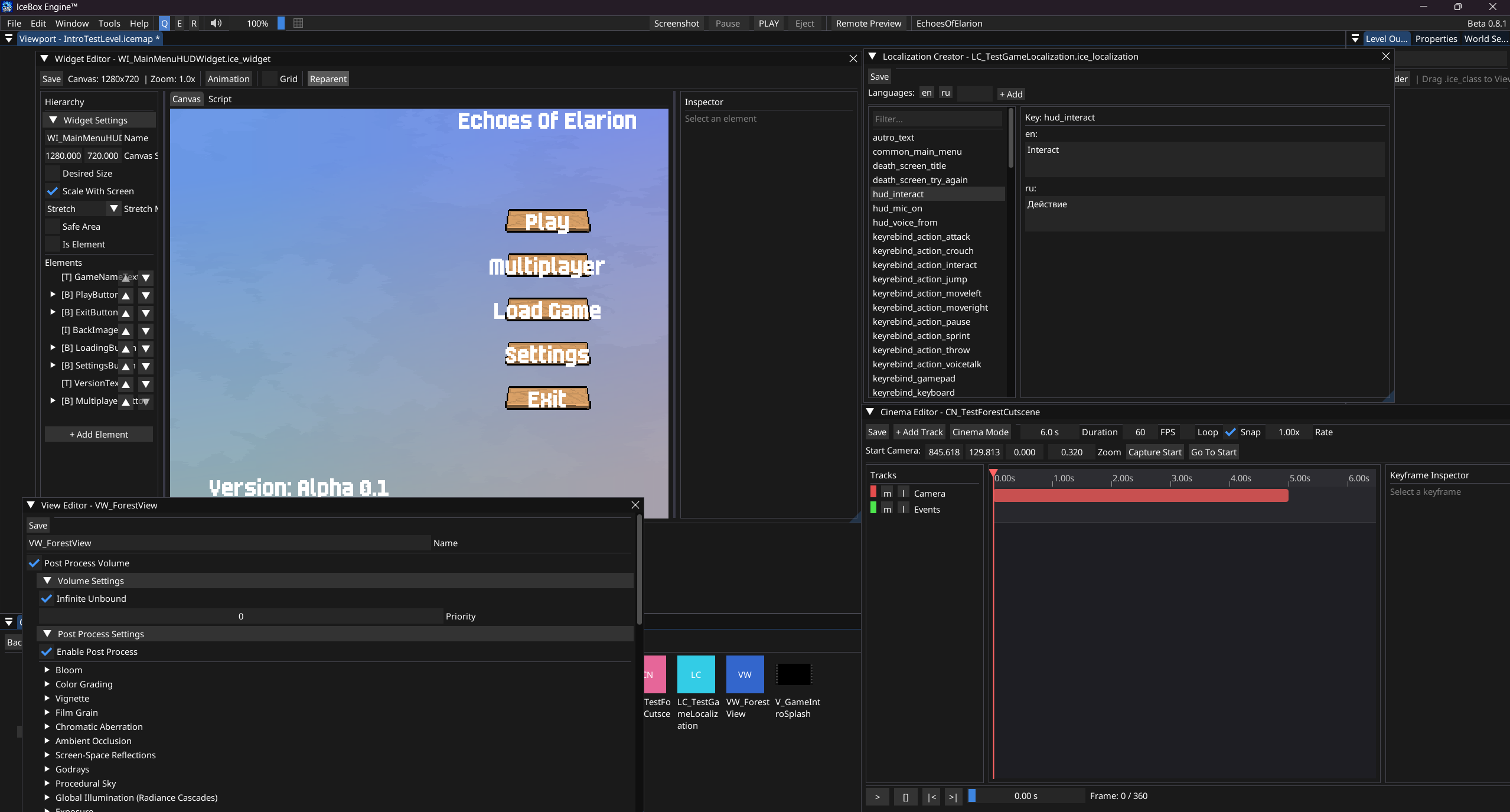The height and width of the screenshot is (812, 1510).
Task: Expand the Film Grain section
Action: (x=47, y=712)
